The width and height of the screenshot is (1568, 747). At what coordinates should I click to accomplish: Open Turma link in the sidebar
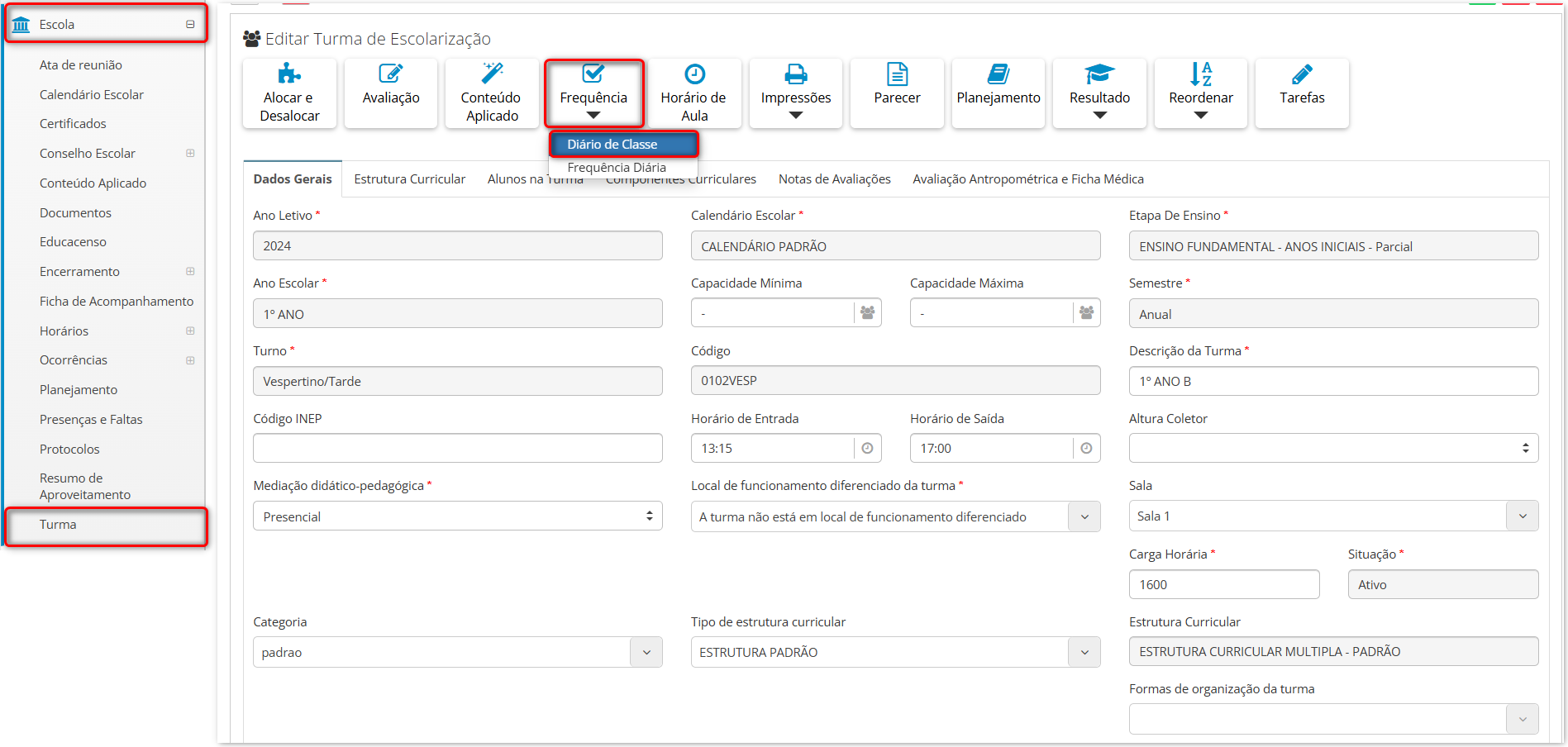click(x=58, y=525)
